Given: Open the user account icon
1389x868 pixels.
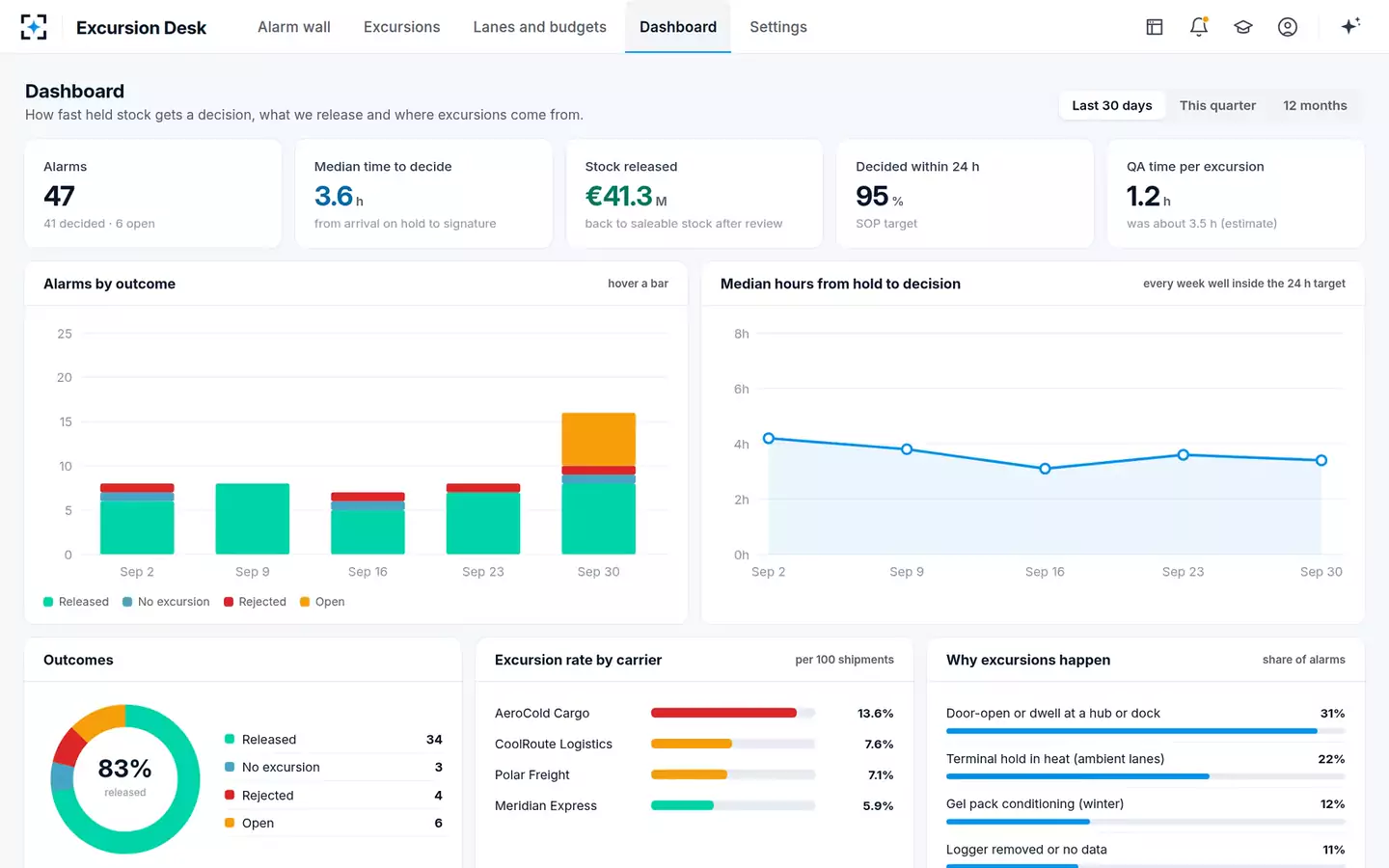Looking at the screenshot, I should (1288, 27).
